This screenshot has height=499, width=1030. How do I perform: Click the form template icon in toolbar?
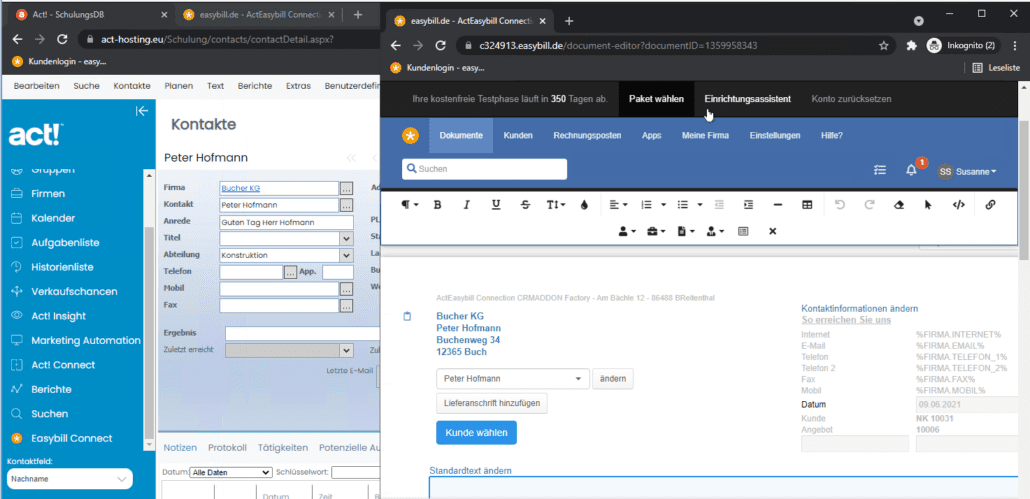pos(743,231)
